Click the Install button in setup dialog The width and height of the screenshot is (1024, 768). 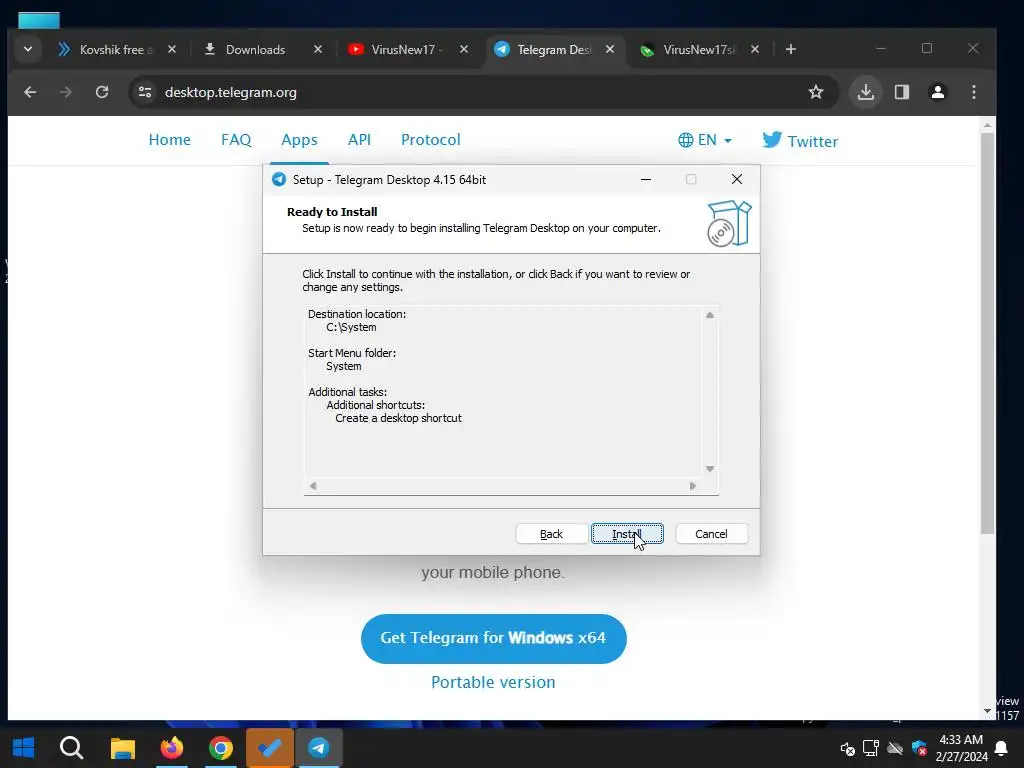pyautogui.click(x=627, y=534)
